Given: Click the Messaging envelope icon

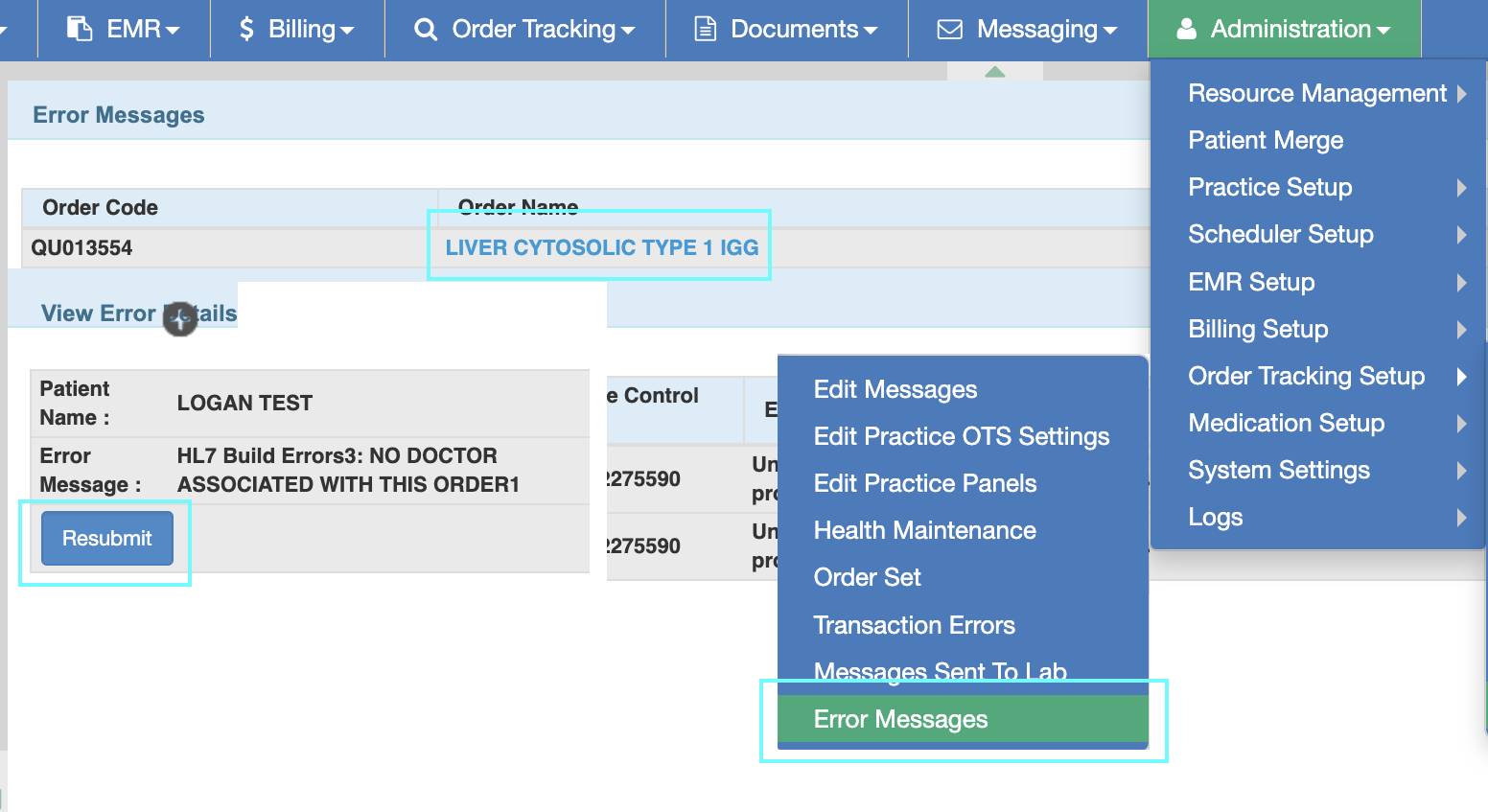Looking at the screenshot, I should [x=949, y=29].
